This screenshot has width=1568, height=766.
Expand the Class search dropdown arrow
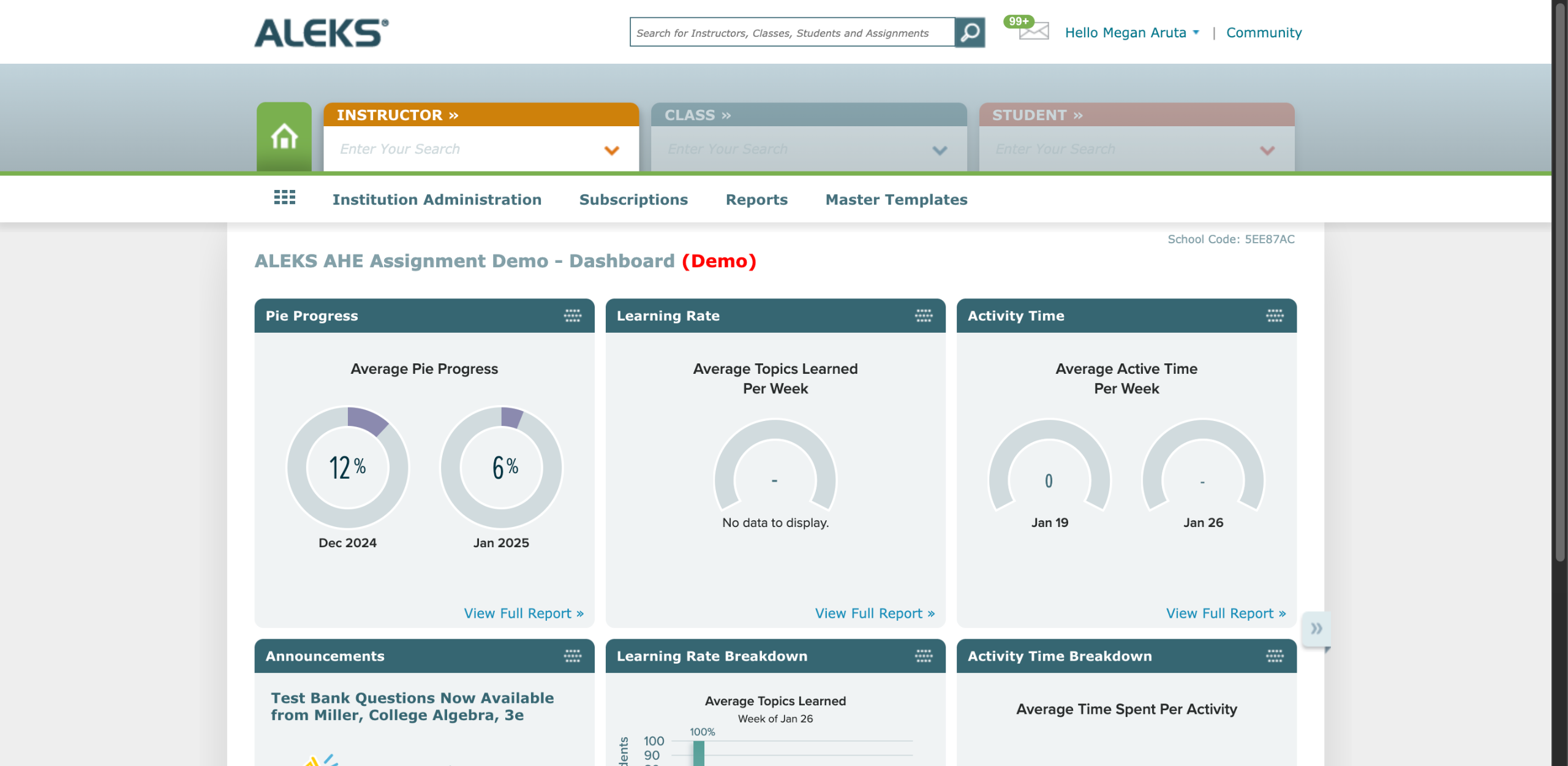[939, 150]
